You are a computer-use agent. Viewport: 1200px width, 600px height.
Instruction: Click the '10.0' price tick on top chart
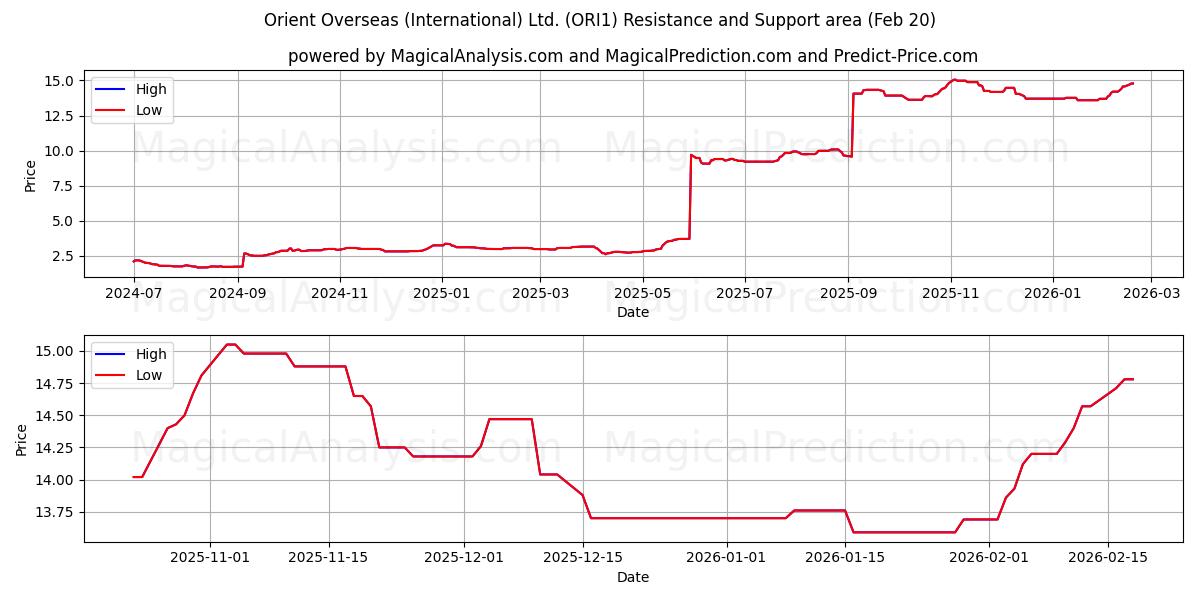[x=62, y=151]
